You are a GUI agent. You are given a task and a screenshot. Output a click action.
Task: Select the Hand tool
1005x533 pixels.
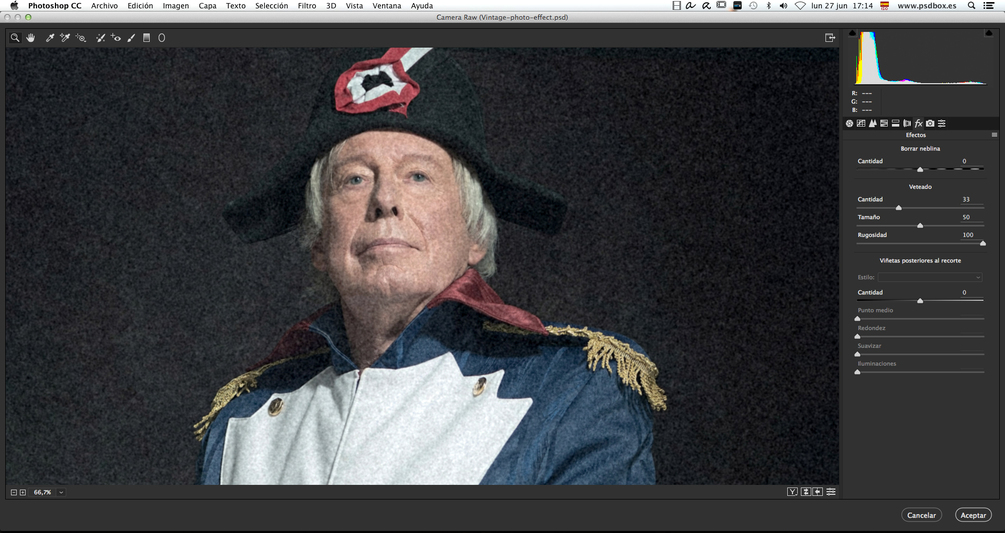point(31,38)
